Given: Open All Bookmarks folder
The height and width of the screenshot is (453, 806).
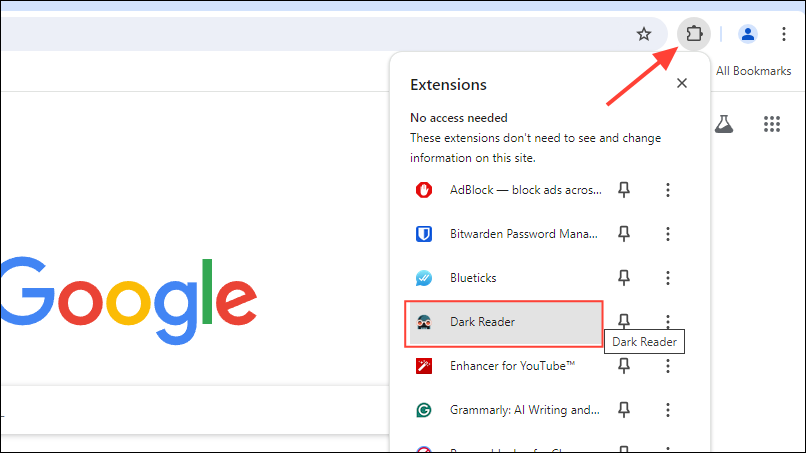Looking at the screenshot, I should point(753,71).
